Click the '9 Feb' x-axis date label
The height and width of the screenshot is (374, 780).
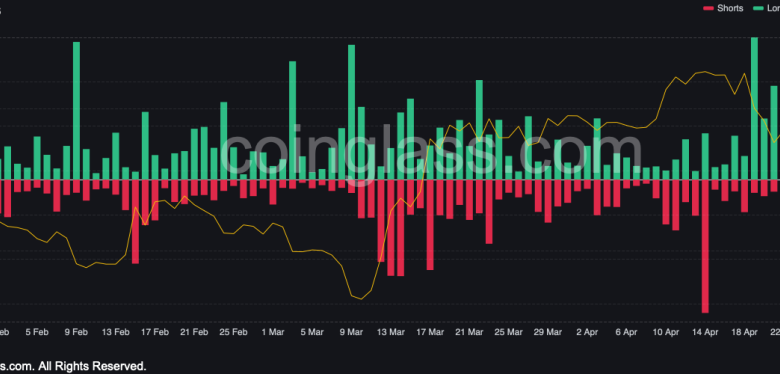pos(76,332)
